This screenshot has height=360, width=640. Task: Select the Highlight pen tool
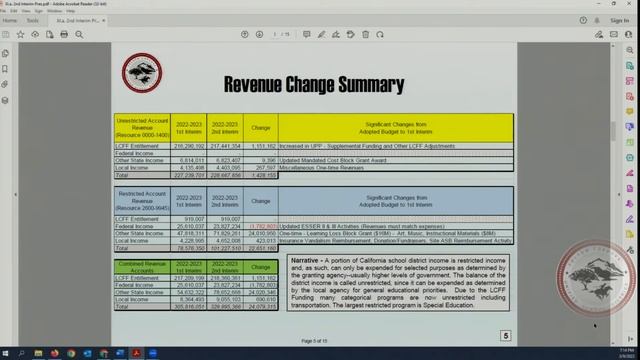321,35
